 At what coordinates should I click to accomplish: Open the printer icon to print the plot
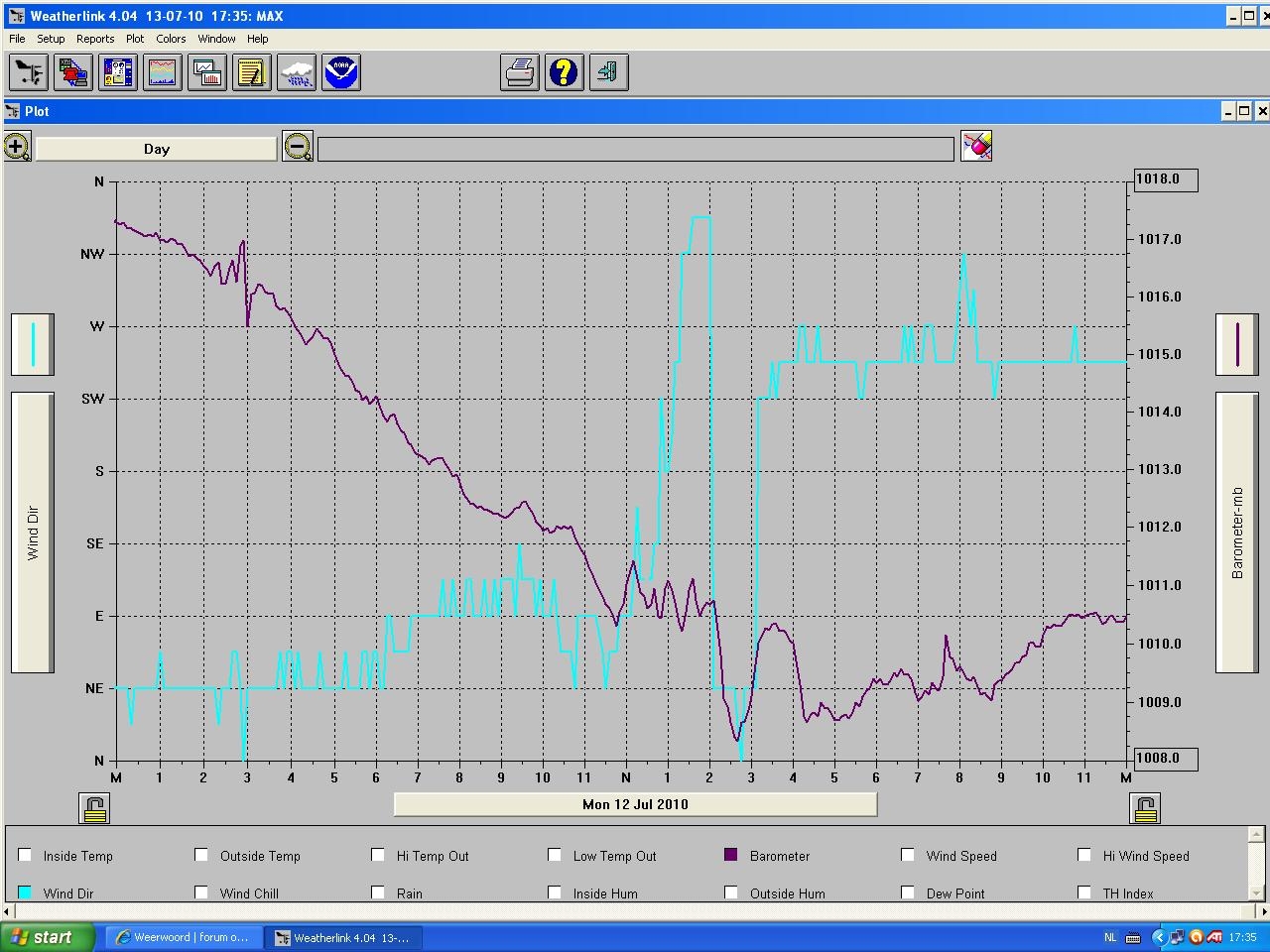519,72
